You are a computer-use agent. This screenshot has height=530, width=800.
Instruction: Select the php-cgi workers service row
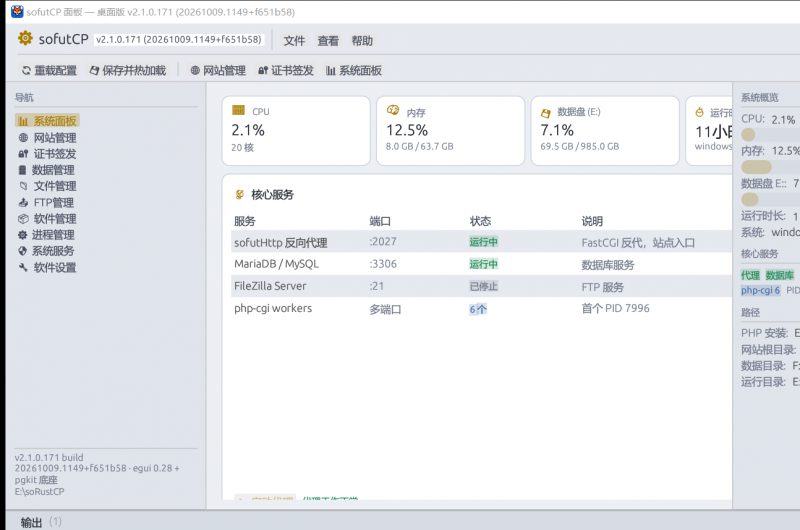(481, 309)
